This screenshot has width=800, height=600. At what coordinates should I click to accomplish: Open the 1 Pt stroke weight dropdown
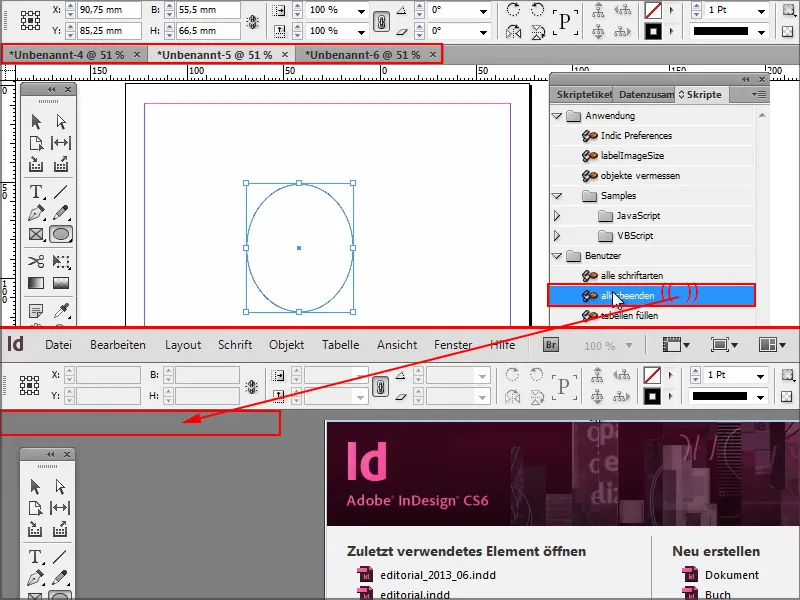click(x=762, y=12)
